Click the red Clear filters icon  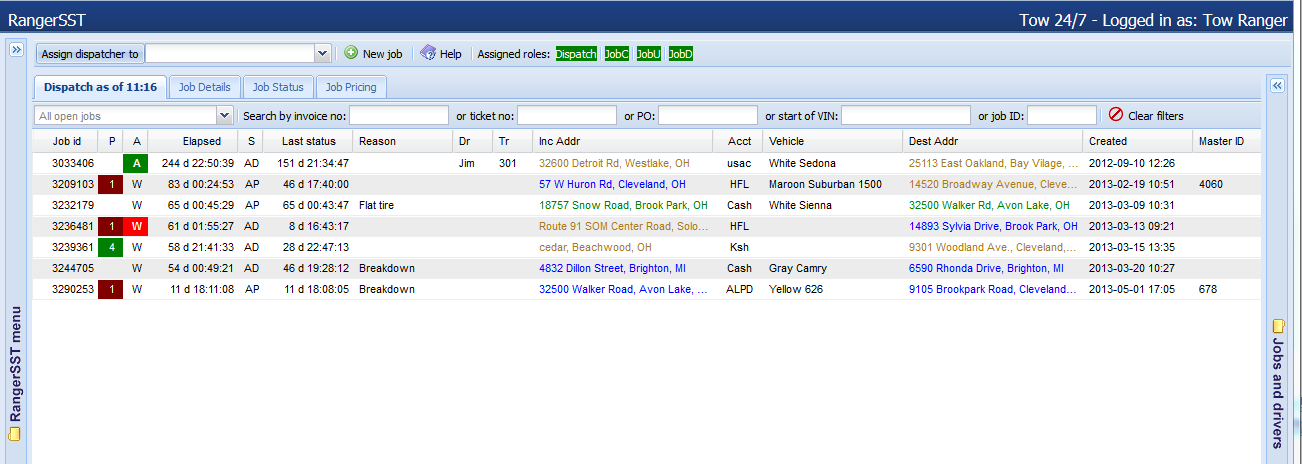1116,116
